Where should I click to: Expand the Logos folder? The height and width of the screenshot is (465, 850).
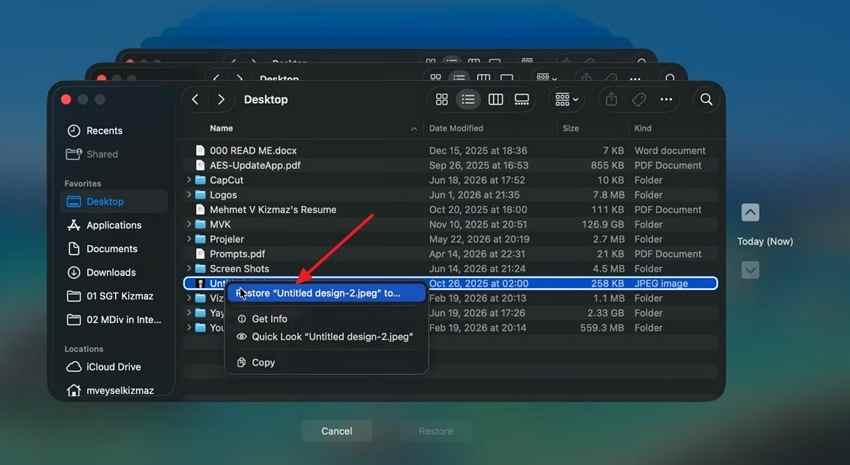click(x=189, y=195)
